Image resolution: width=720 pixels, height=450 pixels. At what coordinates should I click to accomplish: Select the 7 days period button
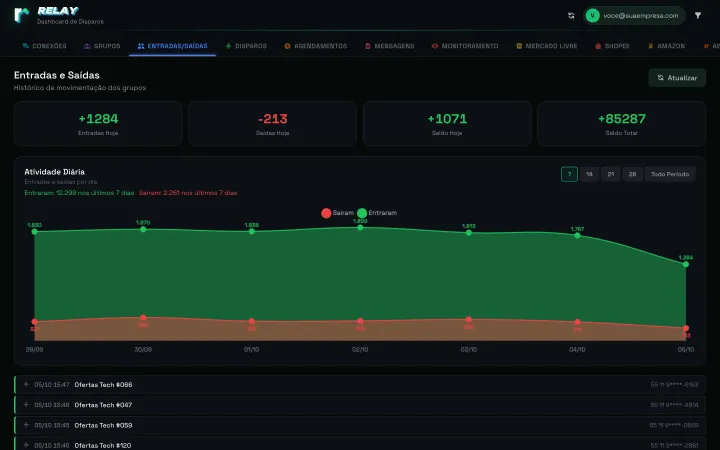pos(569,174)
